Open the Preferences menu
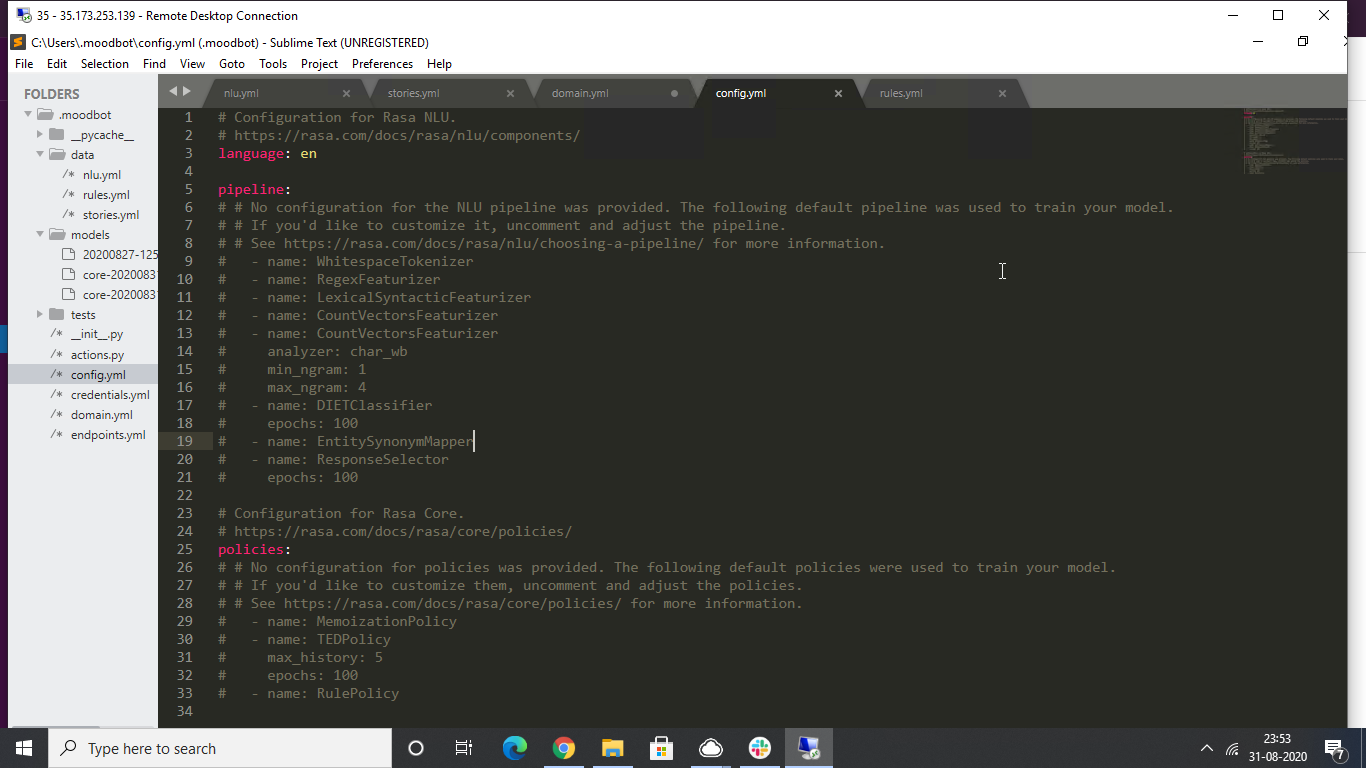The width and height of the screenshot is (1366, 768). (x=382, y=63)
